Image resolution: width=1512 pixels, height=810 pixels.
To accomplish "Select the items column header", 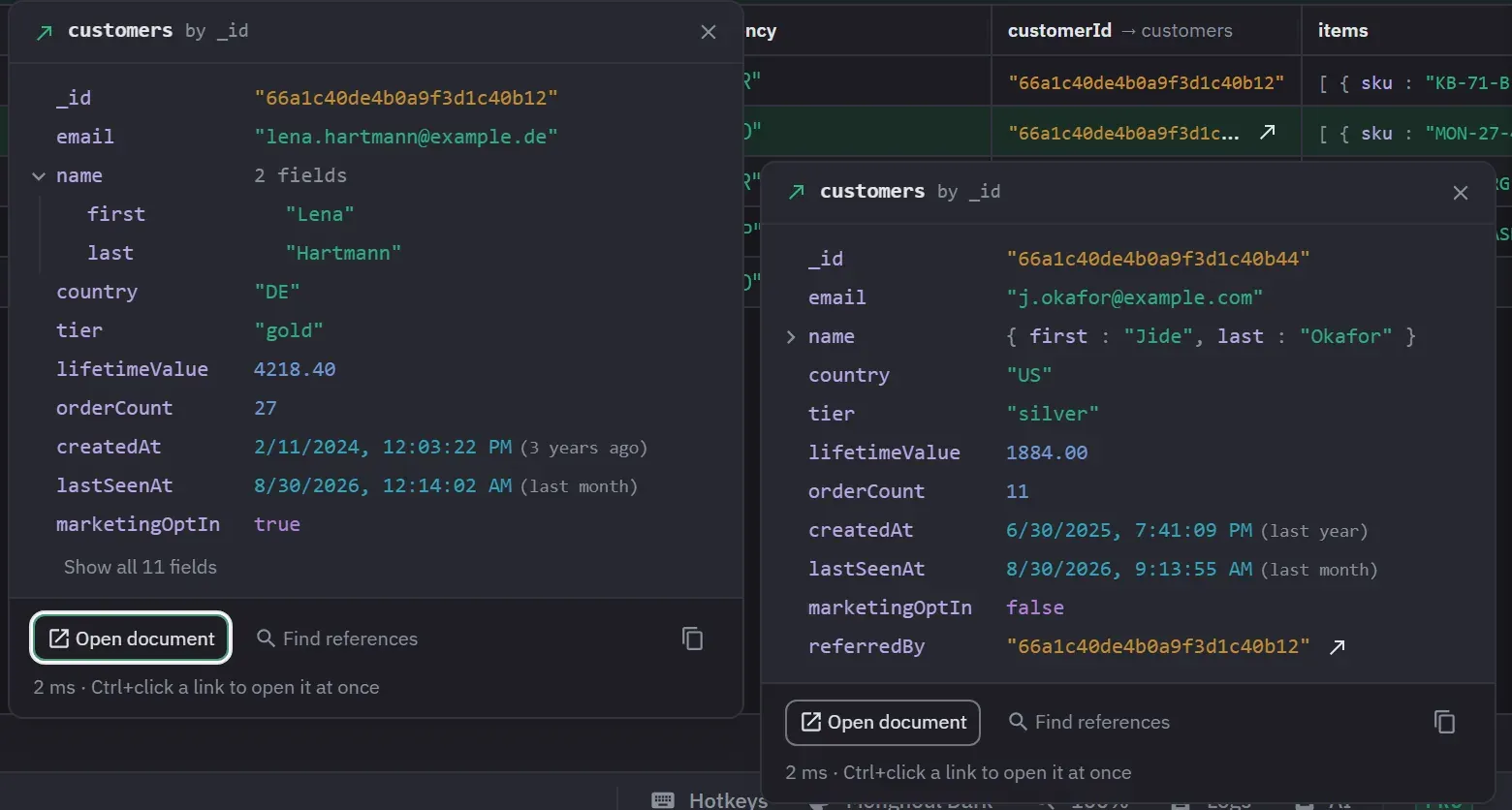I will point(1406,30).
